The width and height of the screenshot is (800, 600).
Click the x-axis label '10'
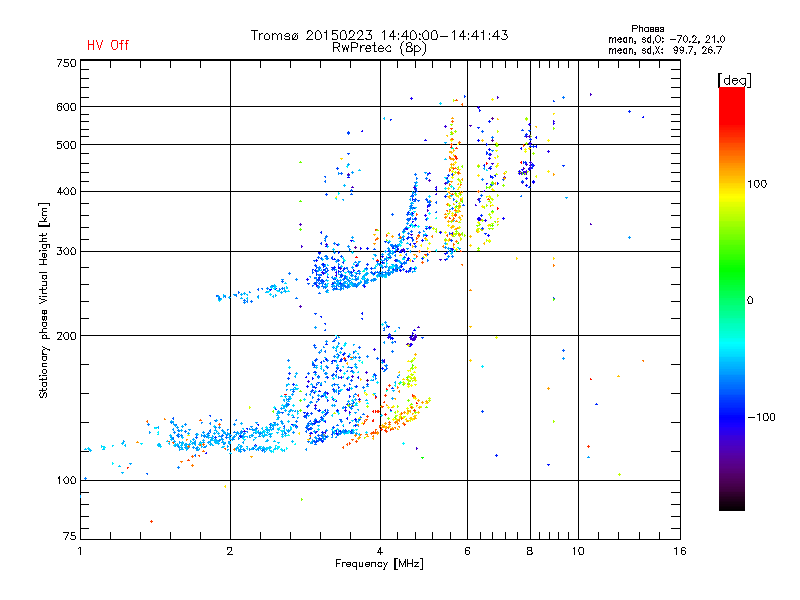[578, 551]
